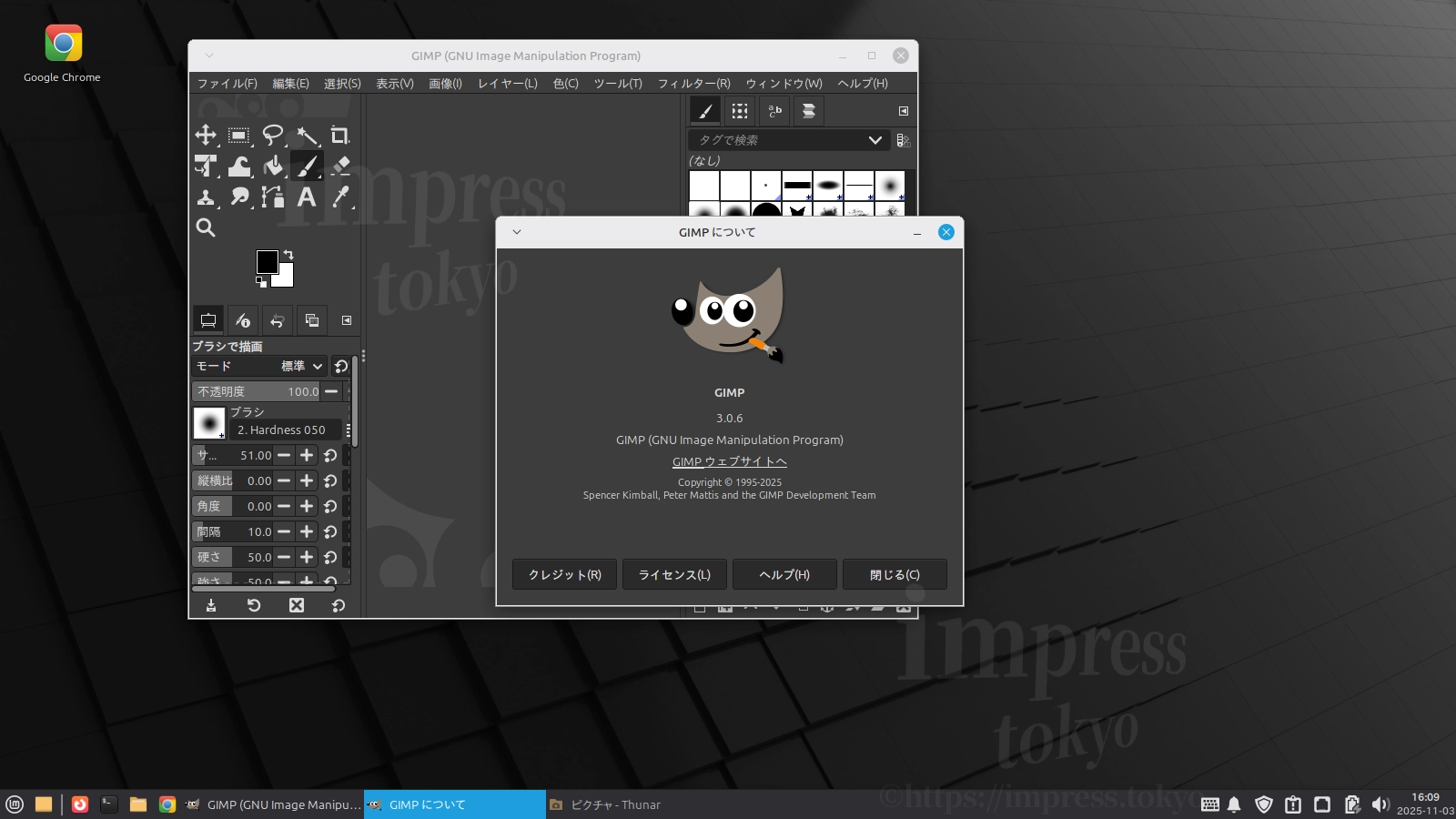Reset colors to default black and white
Image resolution: width=1456 pixels, height=819 pixels.
tap(261, 282)
